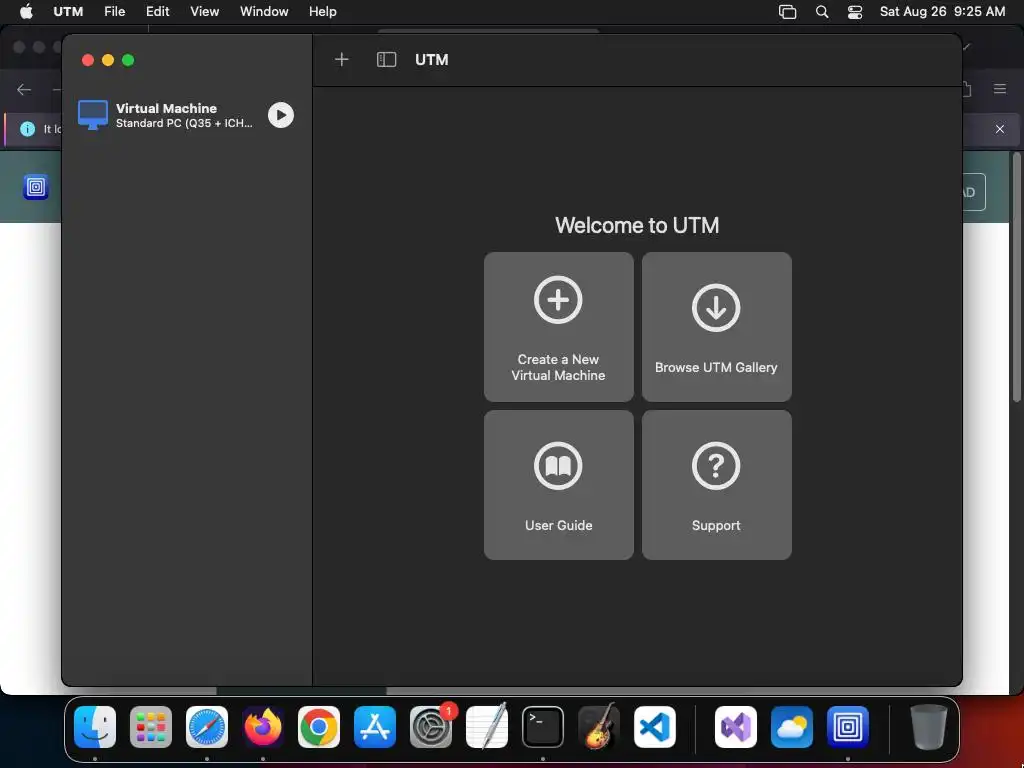Open Control Center in the menu bar
Viewport: 1024px width, 768px height.
[x=855, y=12]
